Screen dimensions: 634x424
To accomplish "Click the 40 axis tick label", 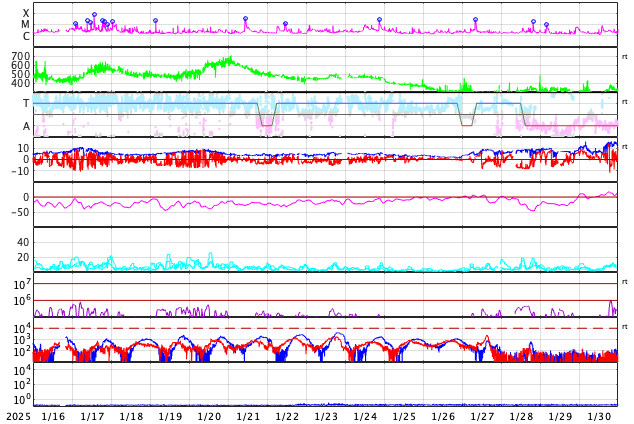I will pos(22,242).
